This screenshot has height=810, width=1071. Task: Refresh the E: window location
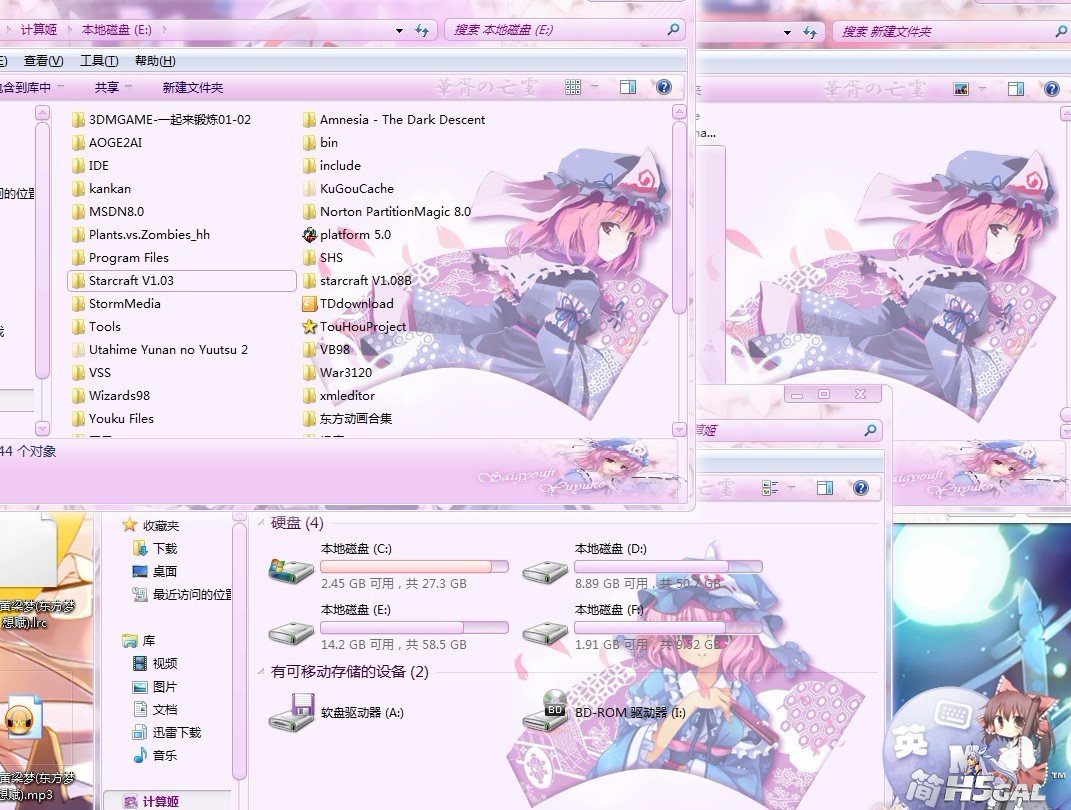pos(421,31)
